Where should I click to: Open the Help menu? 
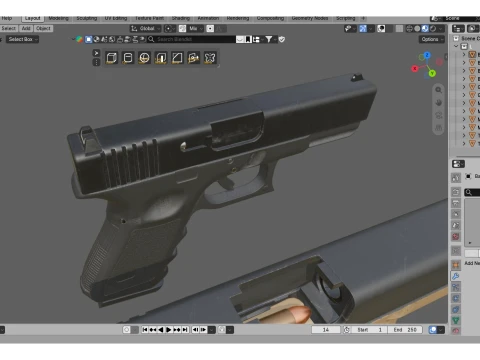pyautogui.click(x=7, y=18)
